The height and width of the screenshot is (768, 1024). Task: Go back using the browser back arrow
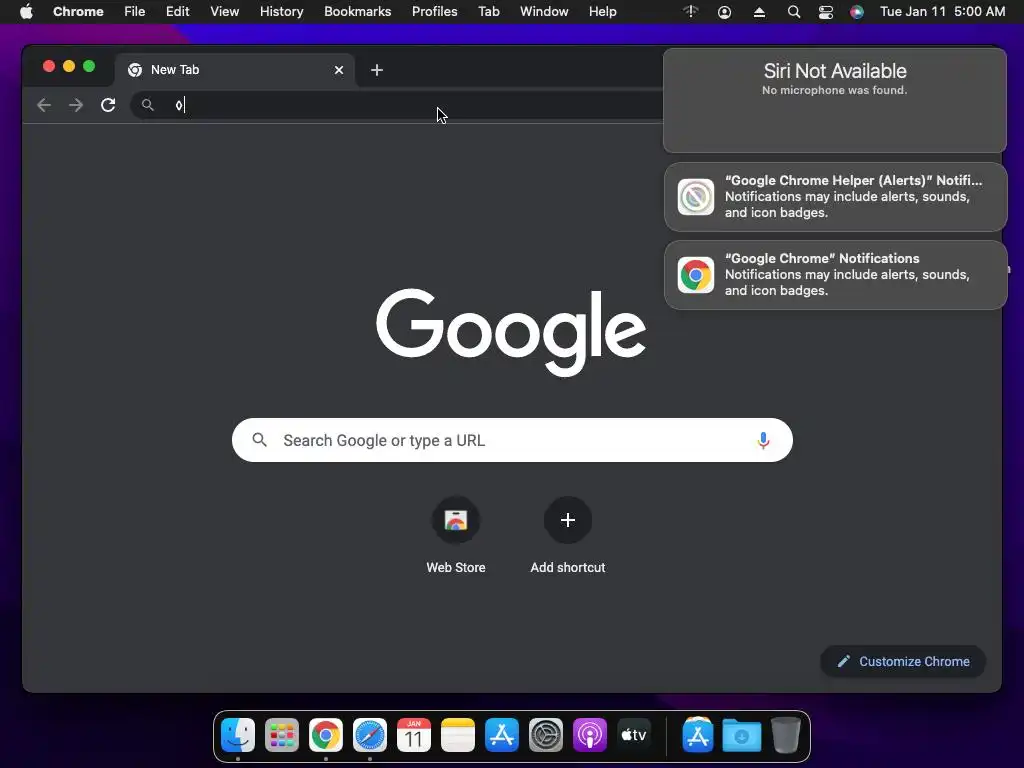pos(44,105)
